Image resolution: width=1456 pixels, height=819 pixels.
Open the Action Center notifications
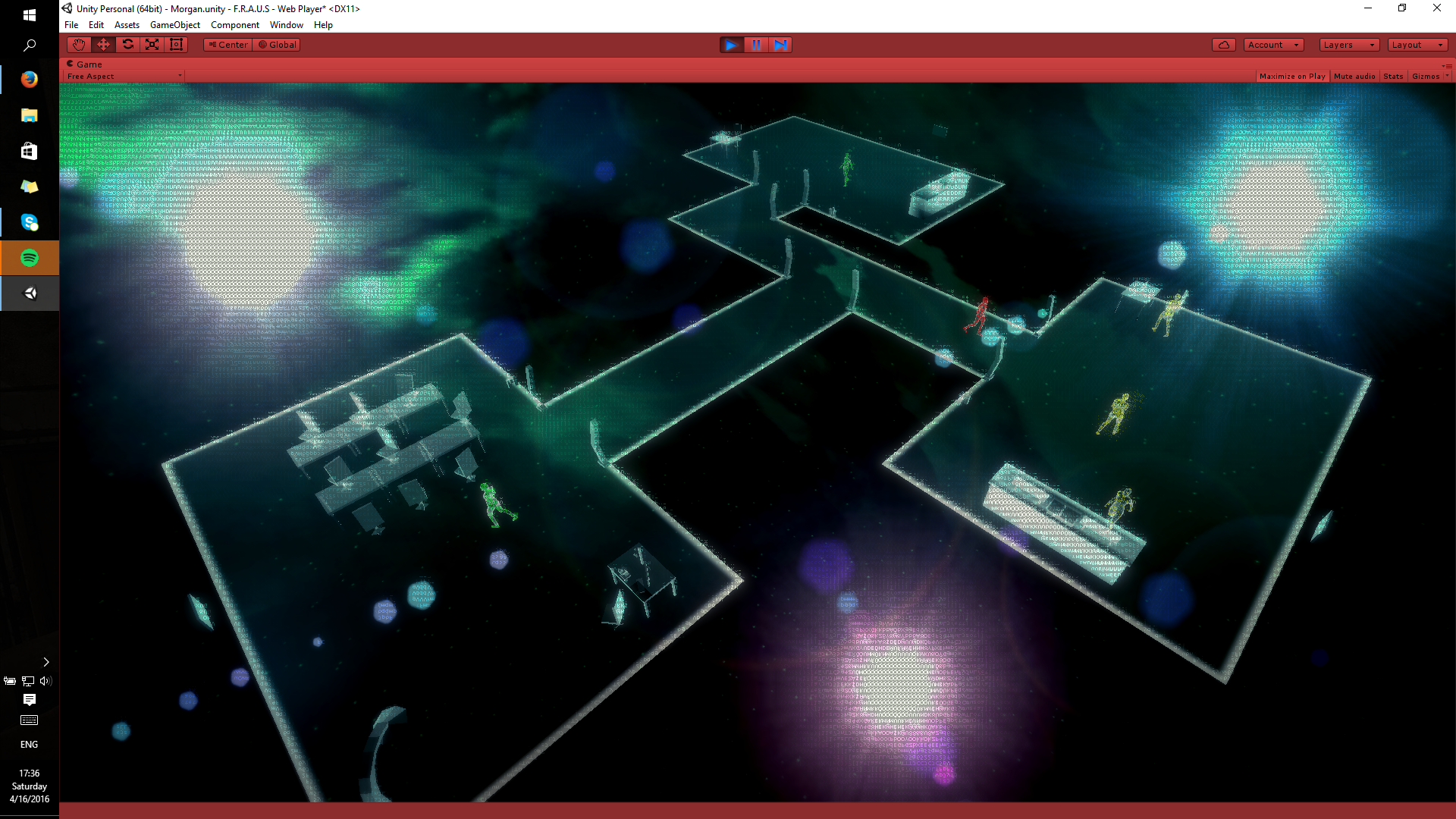(30, 700)
